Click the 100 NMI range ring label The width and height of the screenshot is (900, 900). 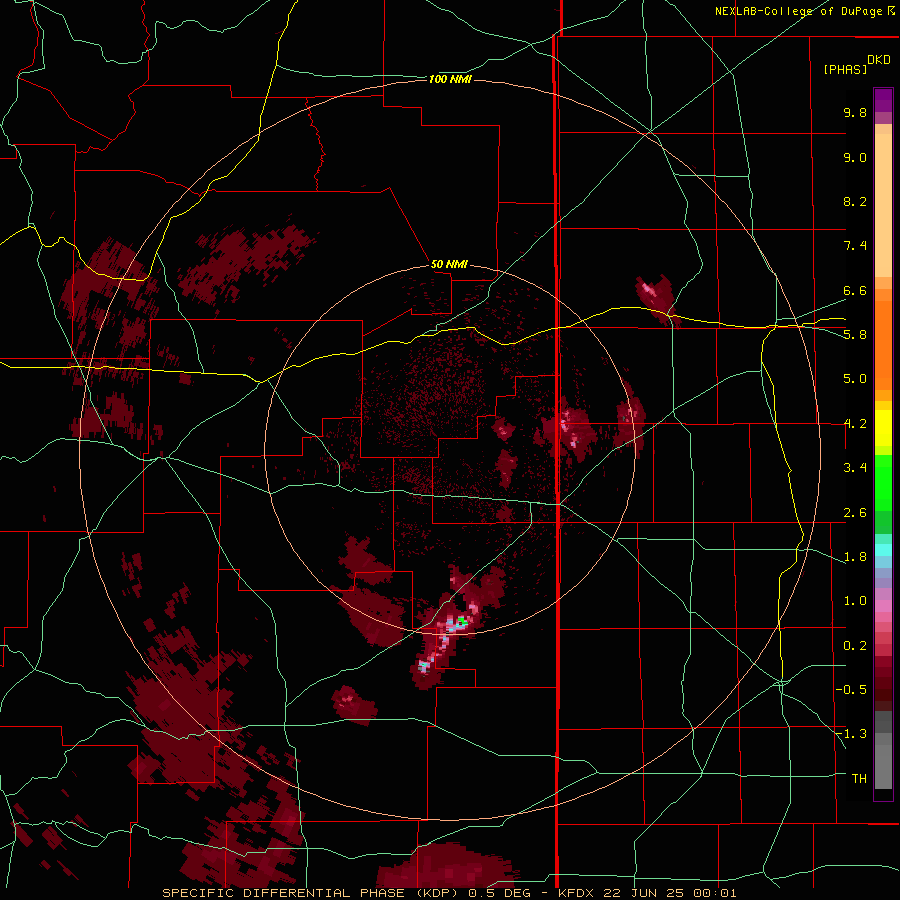coord(450,79)
